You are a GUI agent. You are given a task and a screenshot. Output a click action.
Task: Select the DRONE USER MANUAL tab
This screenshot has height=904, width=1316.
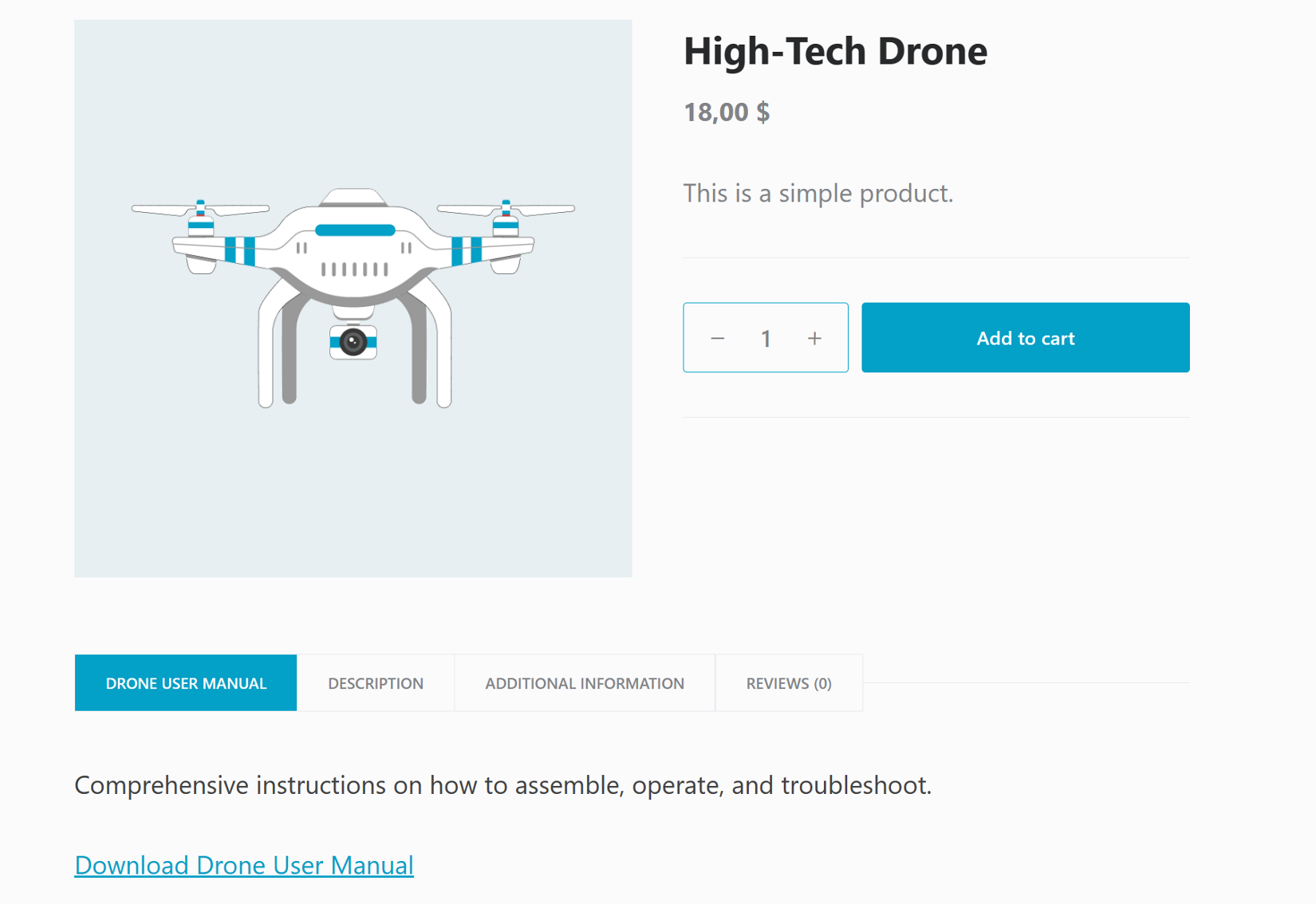pos(185,683)
